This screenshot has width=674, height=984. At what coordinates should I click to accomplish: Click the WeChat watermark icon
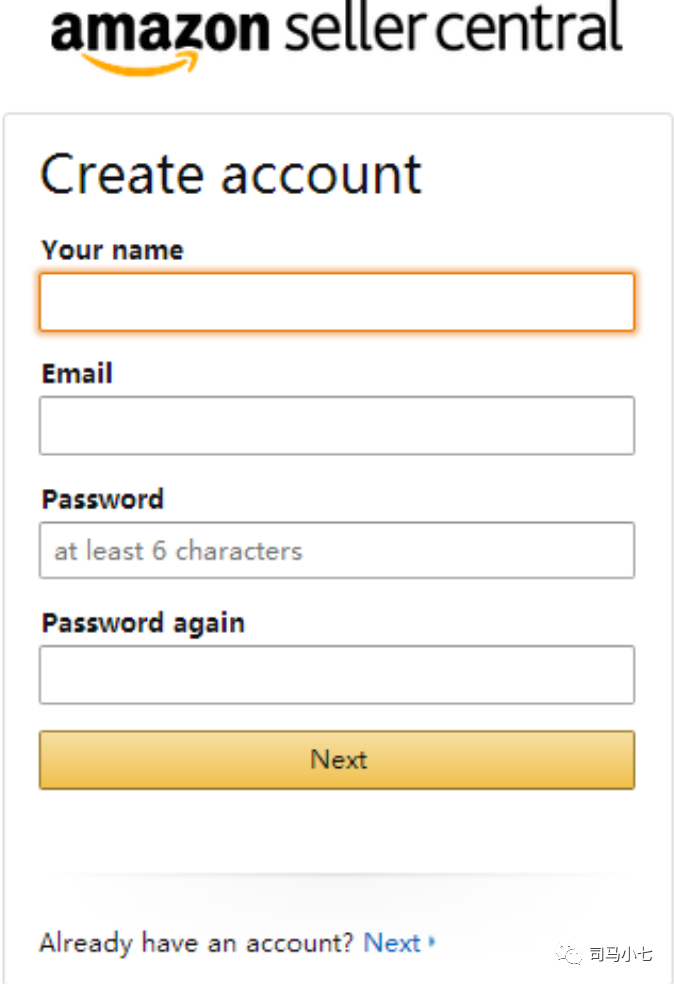569,955
